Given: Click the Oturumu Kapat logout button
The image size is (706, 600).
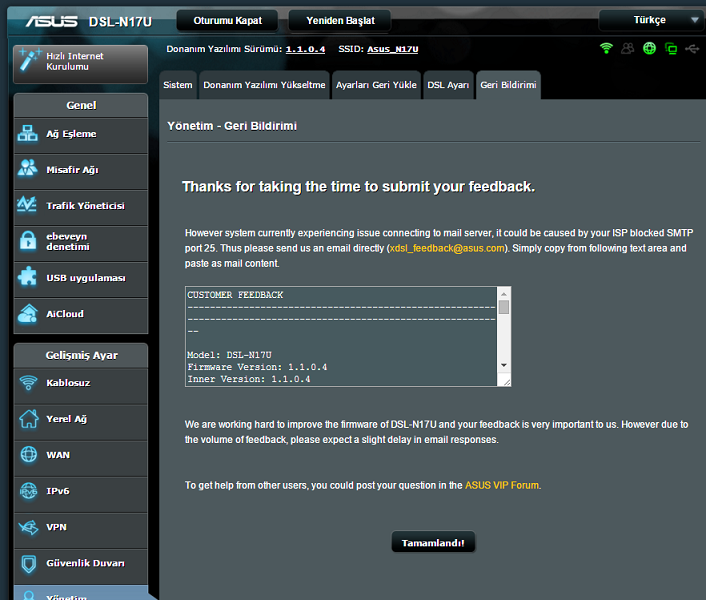Looking at the screenshot, I should pos(227,21).
